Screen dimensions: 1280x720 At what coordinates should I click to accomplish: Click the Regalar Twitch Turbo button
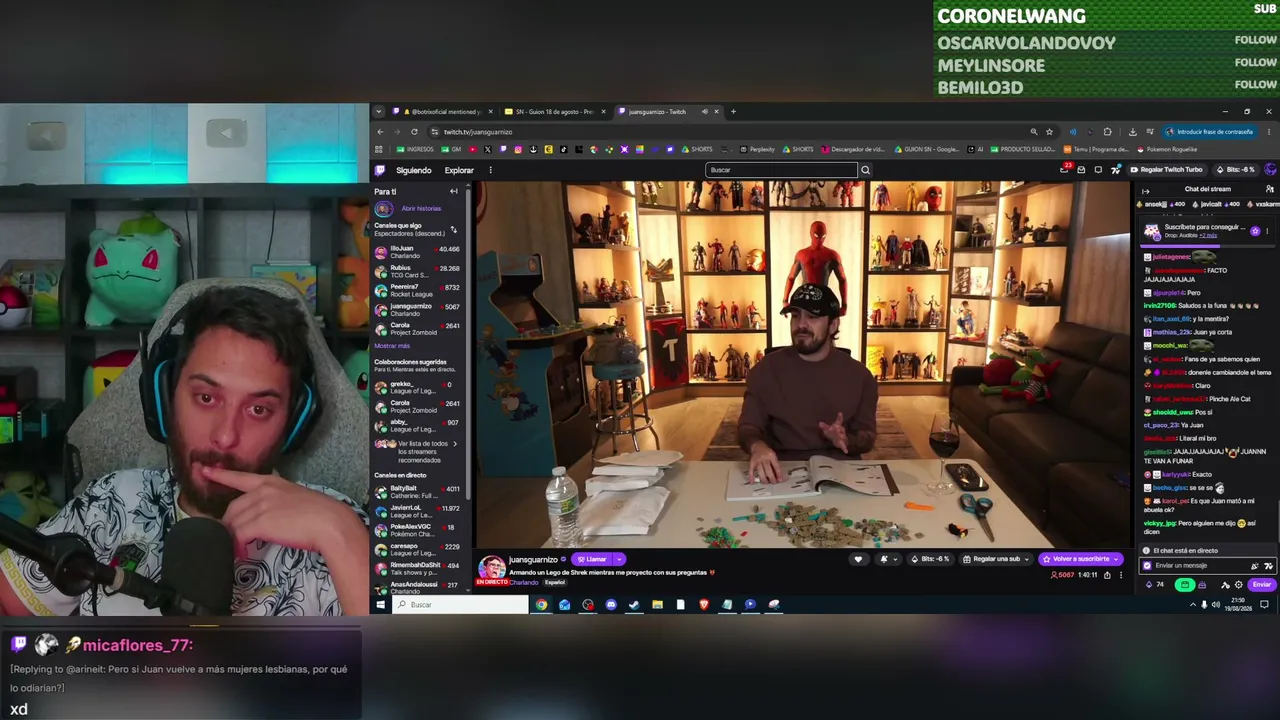pos(1165,170)
